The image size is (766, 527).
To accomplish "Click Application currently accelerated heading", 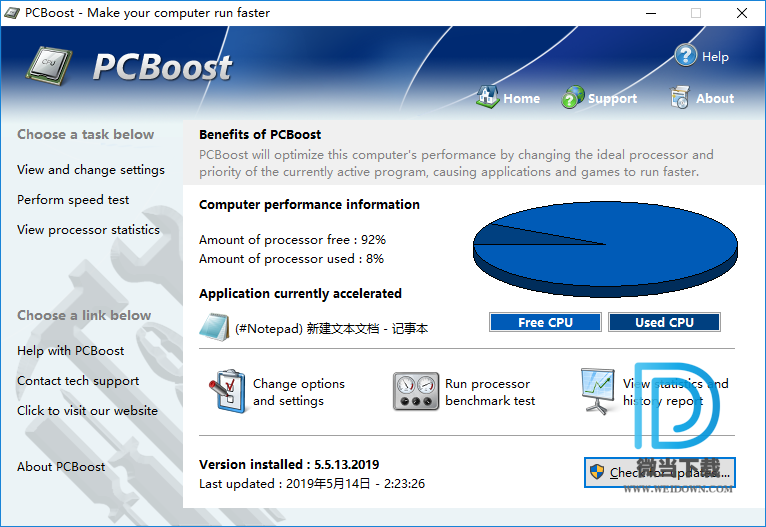I will coord(300,294).
